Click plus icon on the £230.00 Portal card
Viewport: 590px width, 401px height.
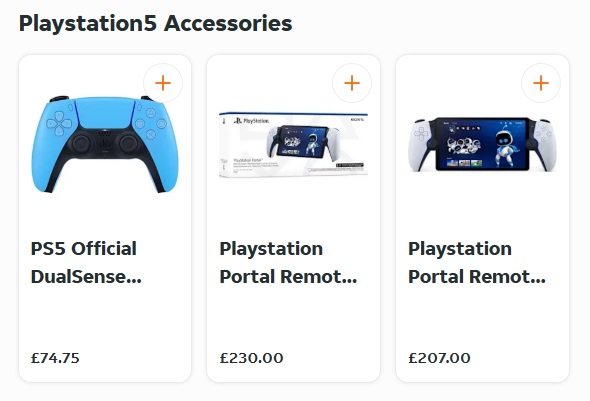pos(352,83)
